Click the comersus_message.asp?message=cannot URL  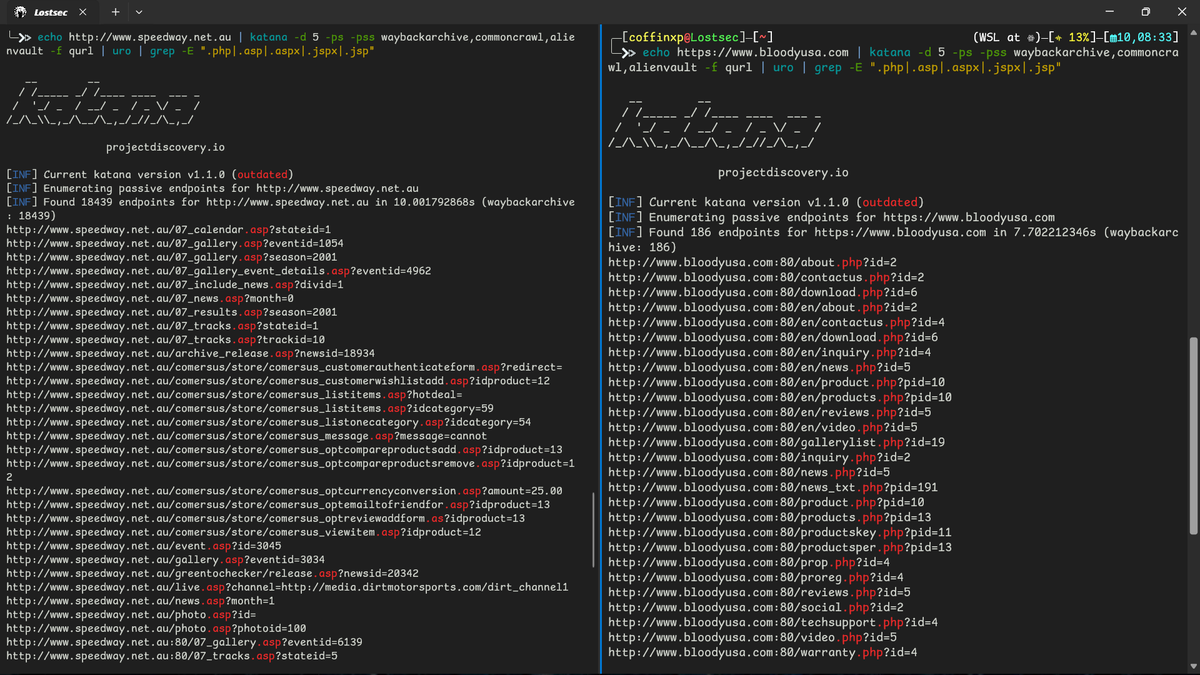tap(247, 436)
